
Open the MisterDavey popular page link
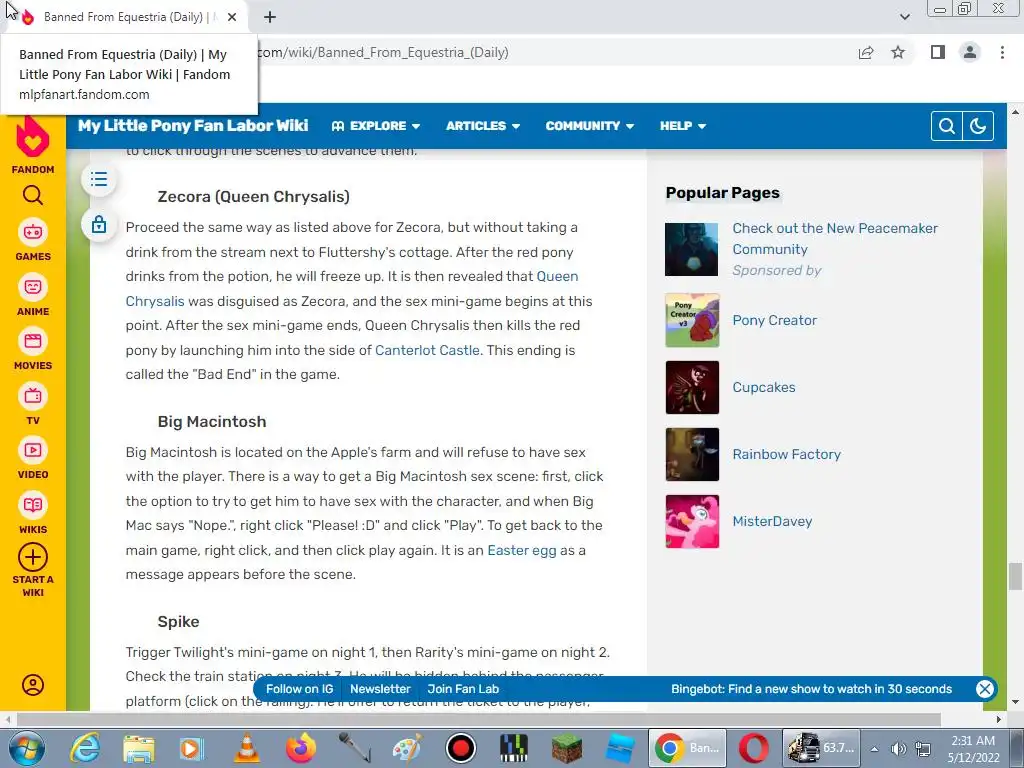[772, 521]
